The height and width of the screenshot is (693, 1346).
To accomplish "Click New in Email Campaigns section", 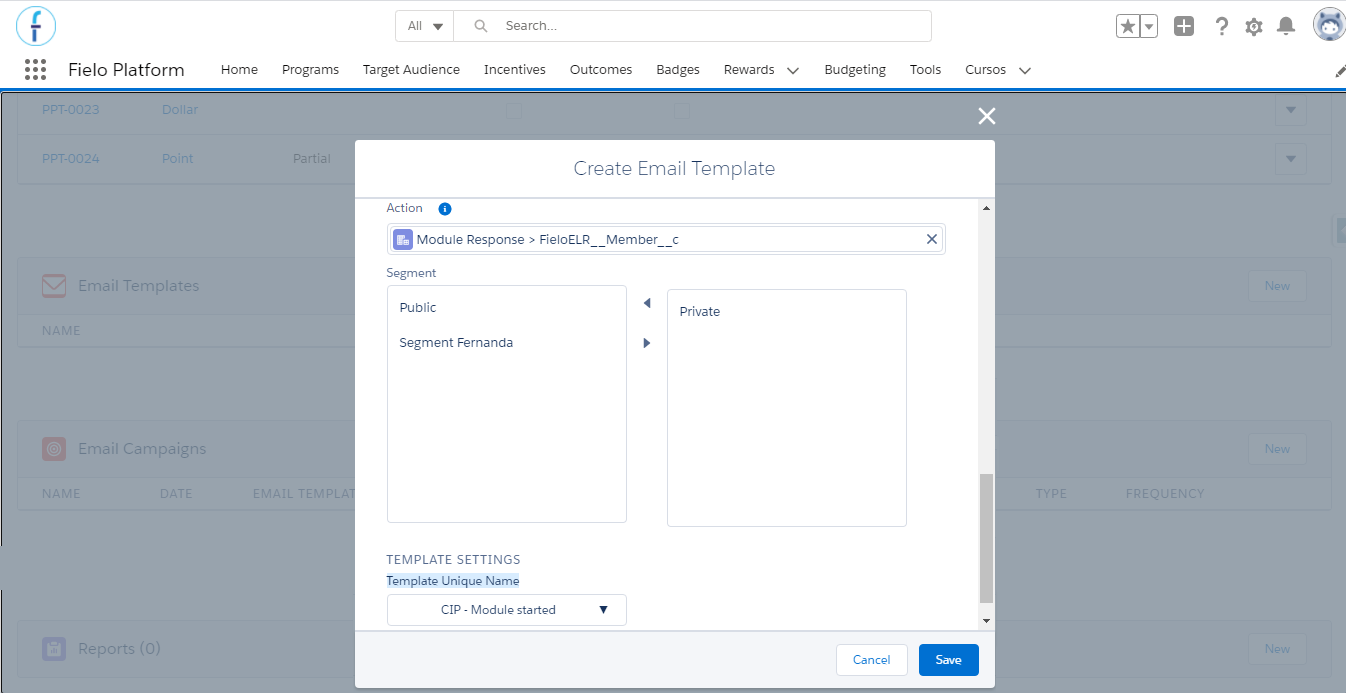I will 1277,449.
